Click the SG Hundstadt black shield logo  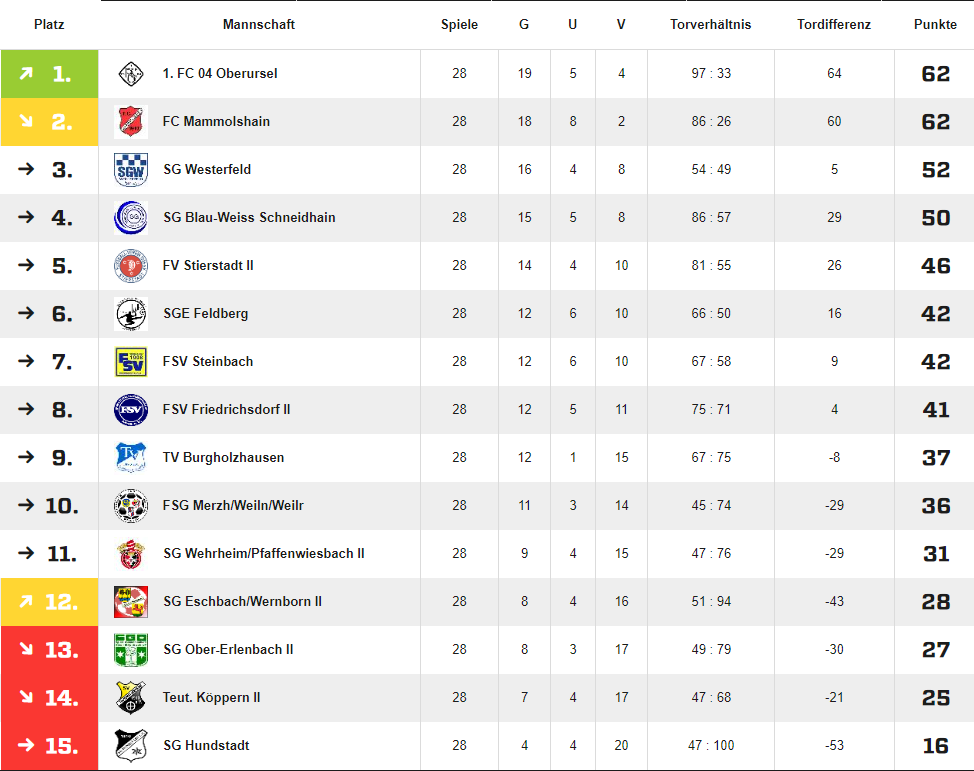(x=131, y=746)
